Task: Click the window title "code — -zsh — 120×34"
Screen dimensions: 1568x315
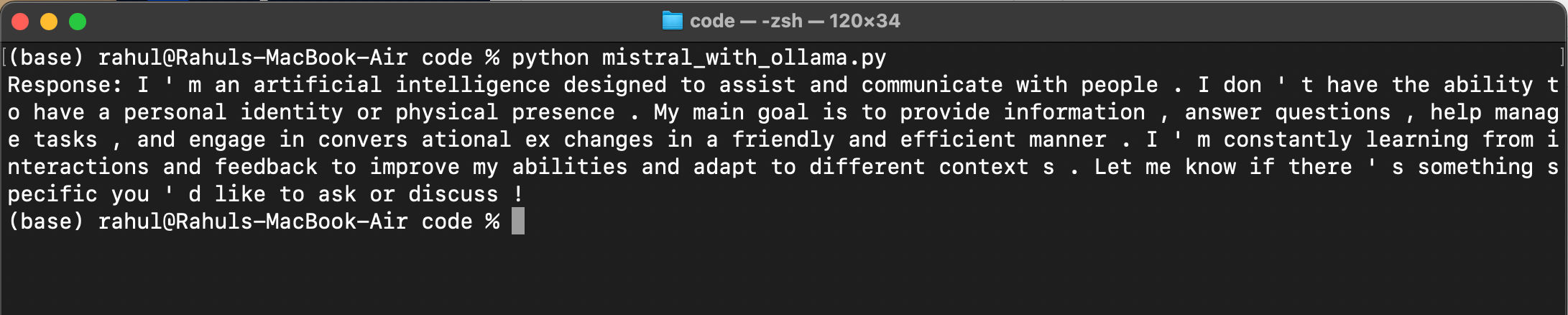Action: point(794,21)
